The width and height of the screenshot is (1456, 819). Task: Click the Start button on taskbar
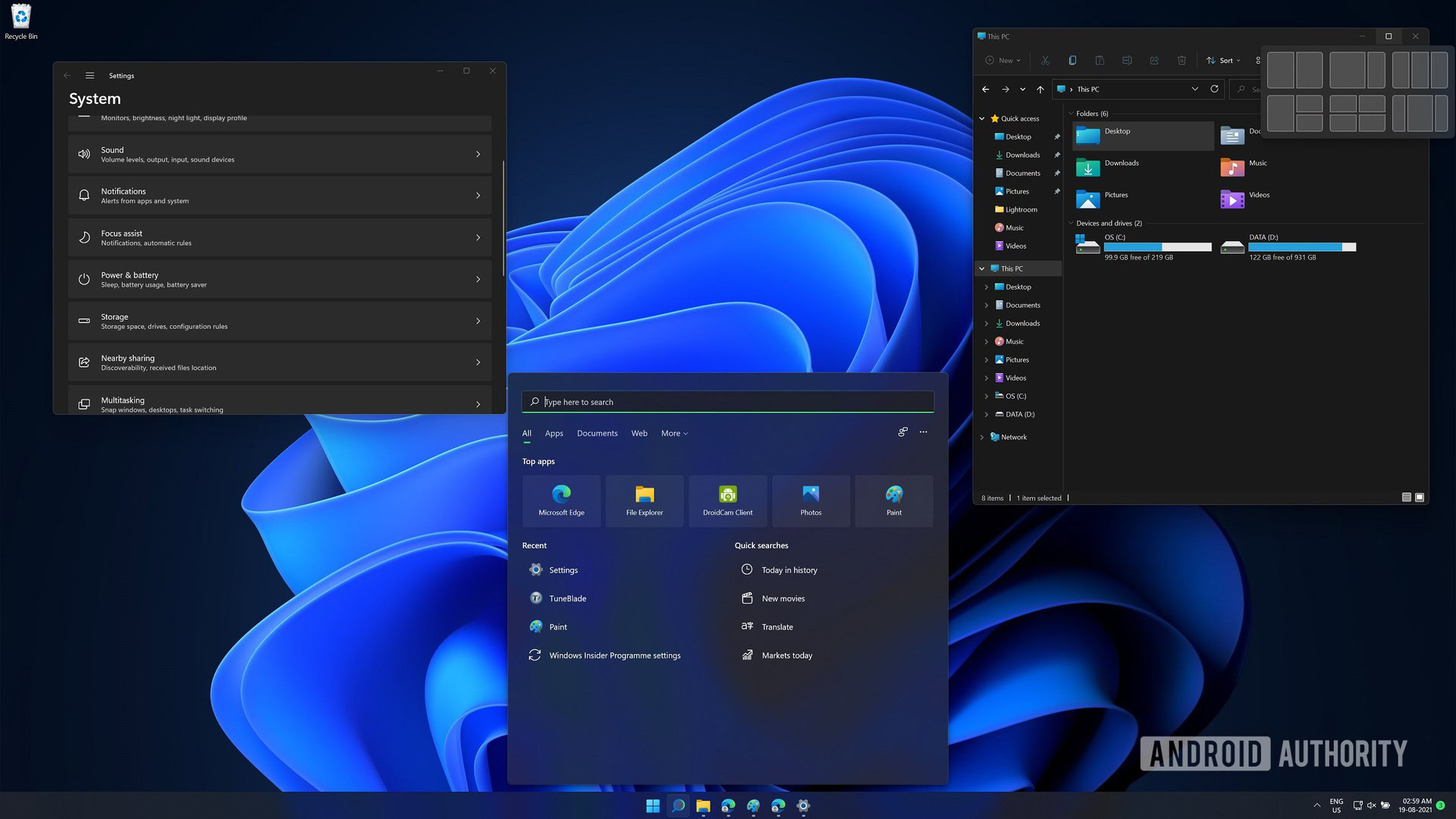(652, 806)
